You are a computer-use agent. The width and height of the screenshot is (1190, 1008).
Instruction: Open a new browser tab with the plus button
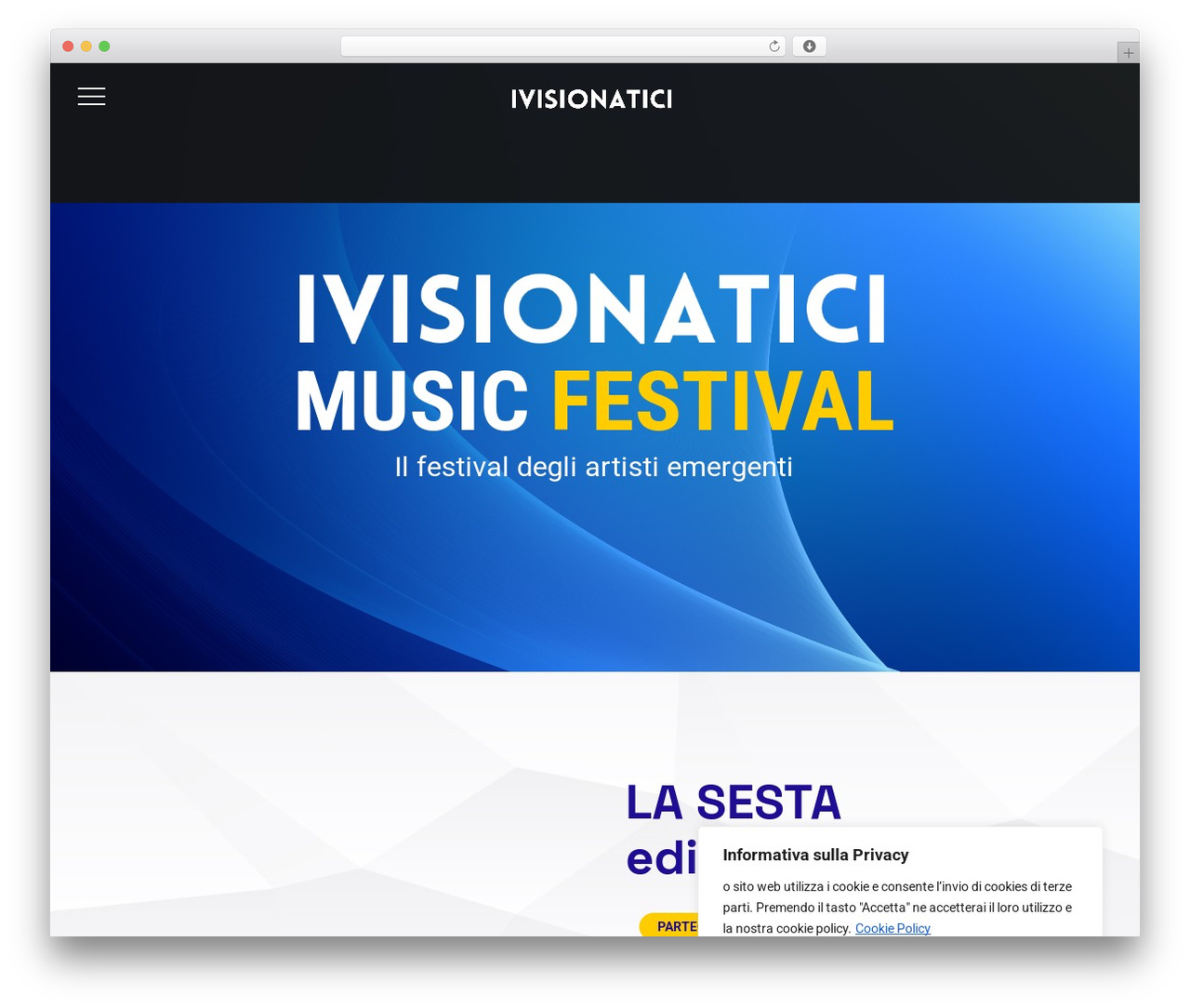click(x=1128, y=53)
